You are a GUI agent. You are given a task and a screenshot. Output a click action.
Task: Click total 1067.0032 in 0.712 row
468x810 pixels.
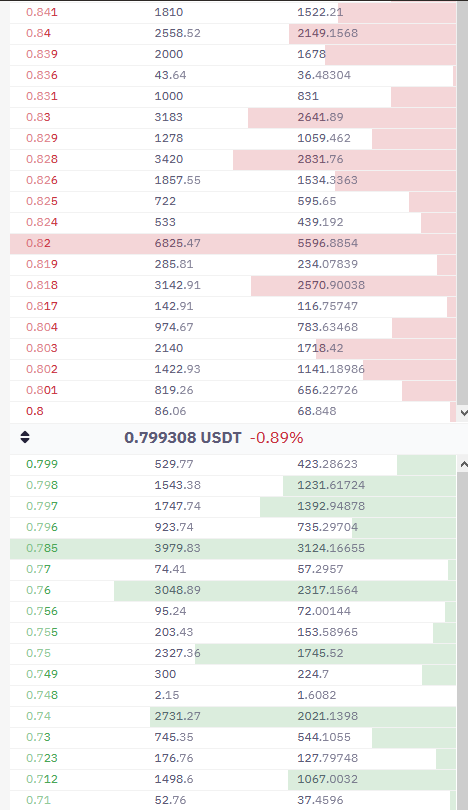tap(327, 779)
